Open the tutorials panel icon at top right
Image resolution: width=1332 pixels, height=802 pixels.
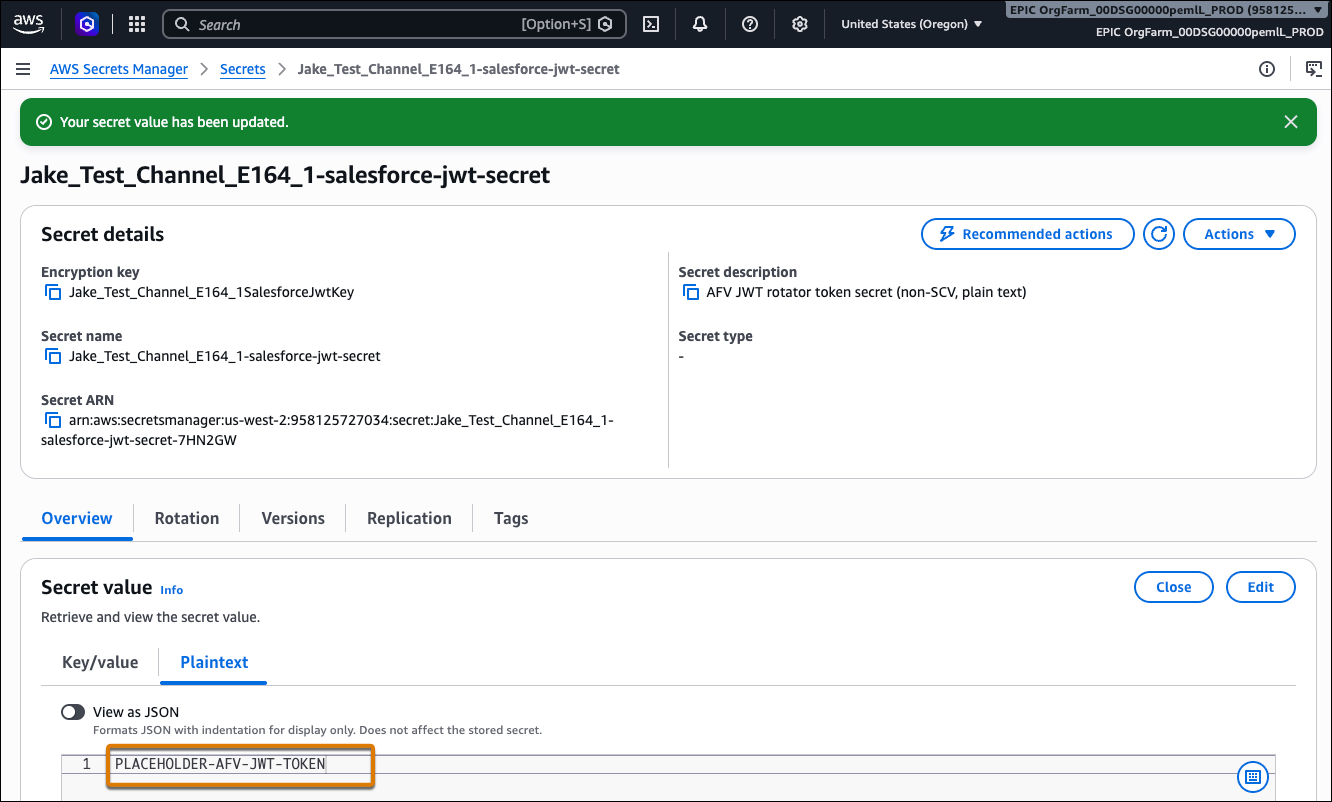(x=1314, y=69)
